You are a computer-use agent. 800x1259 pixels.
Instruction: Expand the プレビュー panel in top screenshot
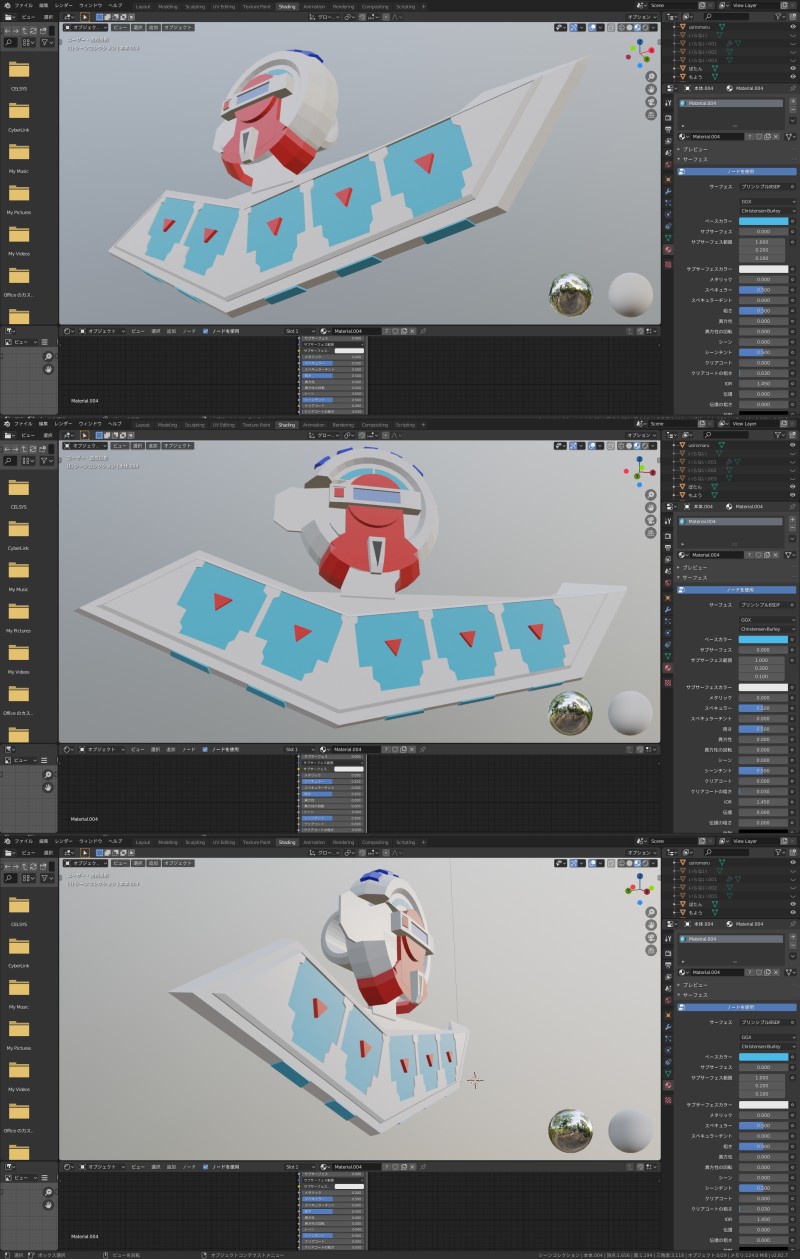pyautogui.click(x=695, y=149)
